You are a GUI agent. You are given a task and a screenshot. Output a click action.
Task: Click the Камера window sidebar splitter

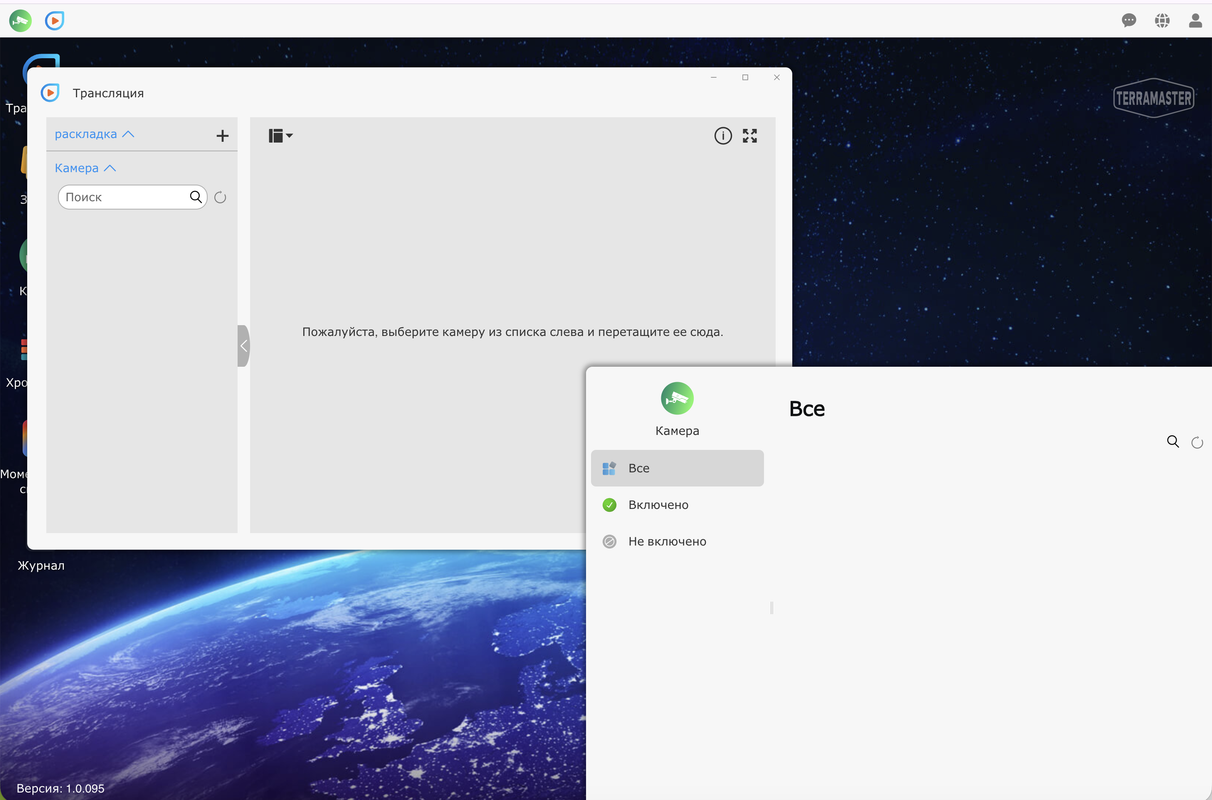tap(772, 608)
